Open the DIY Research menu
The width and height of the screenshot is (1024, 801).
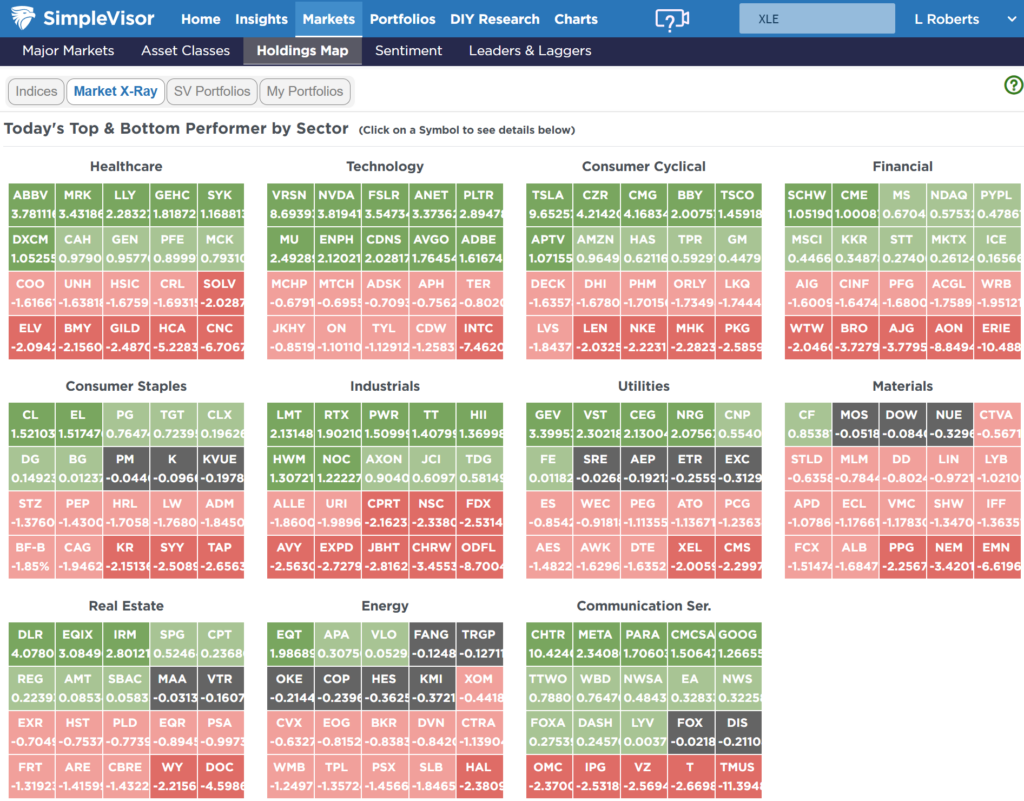coord(494,19)
